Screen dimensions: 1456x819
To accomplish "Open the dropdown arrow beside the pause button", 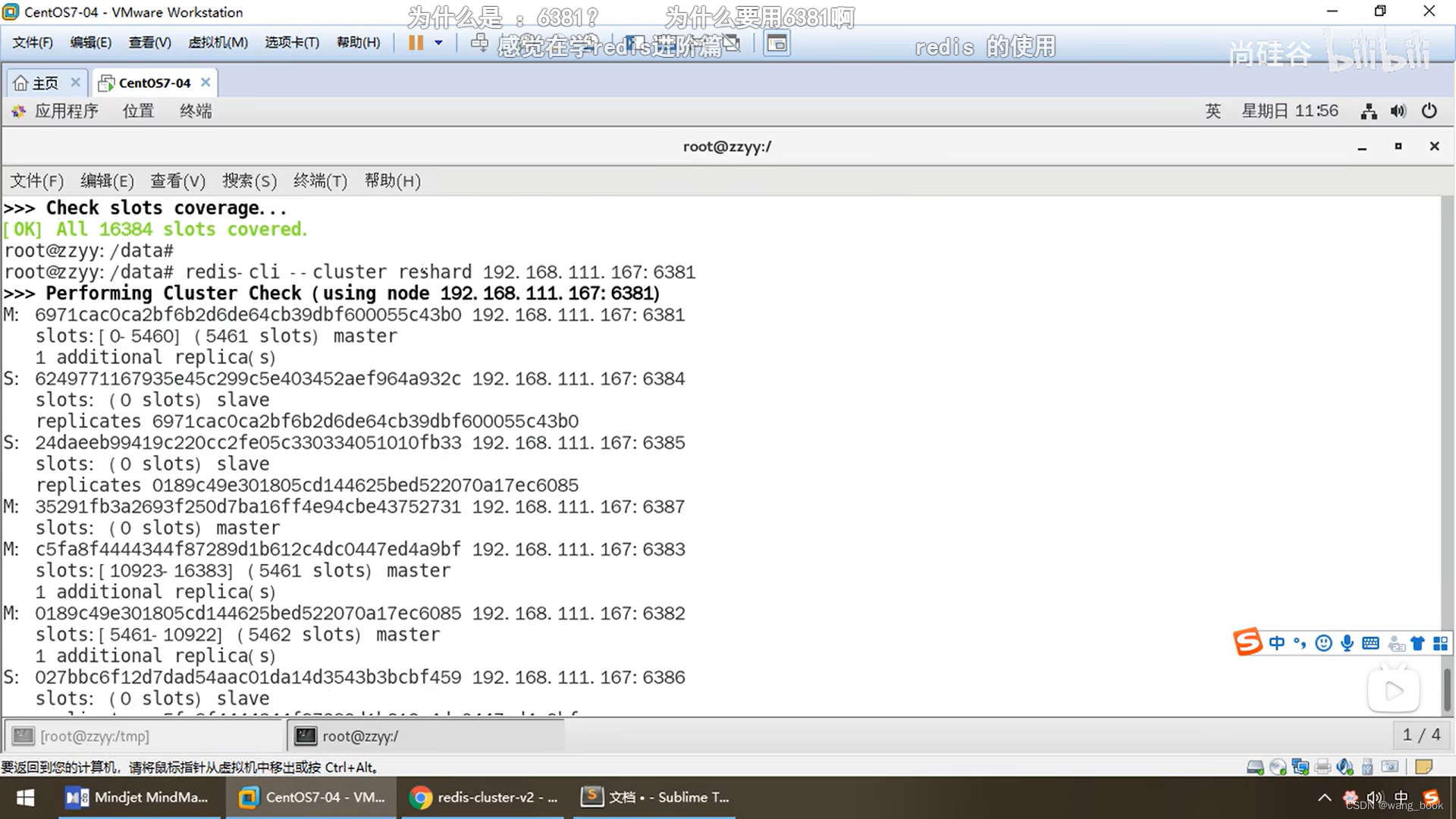I will 438,43.
